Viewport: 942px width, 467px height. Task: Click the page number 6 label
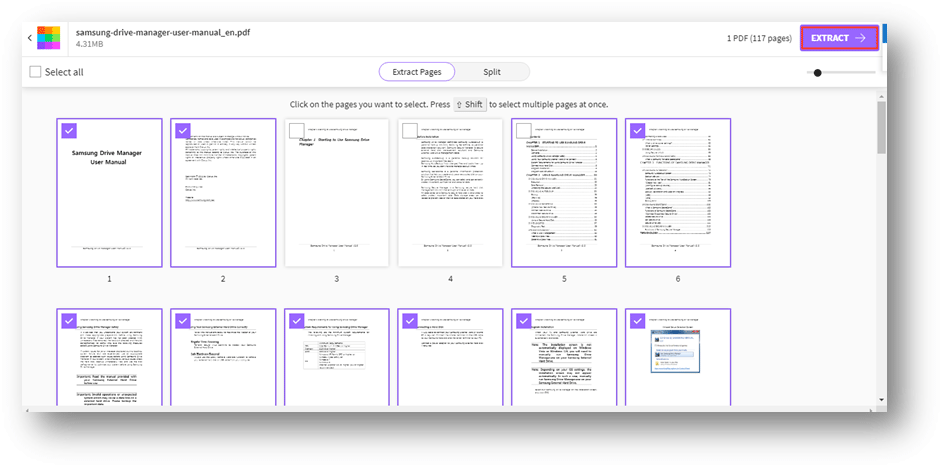678,279
